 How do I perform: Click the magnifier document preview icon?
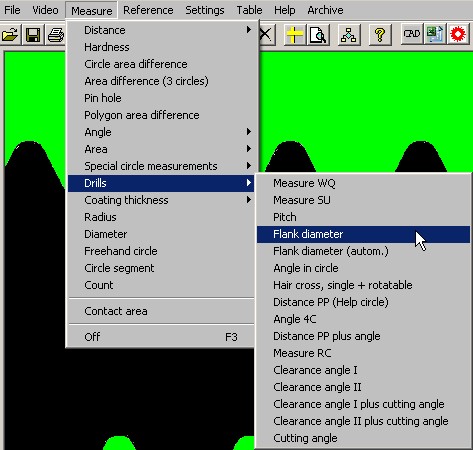[x=318, y=34]
